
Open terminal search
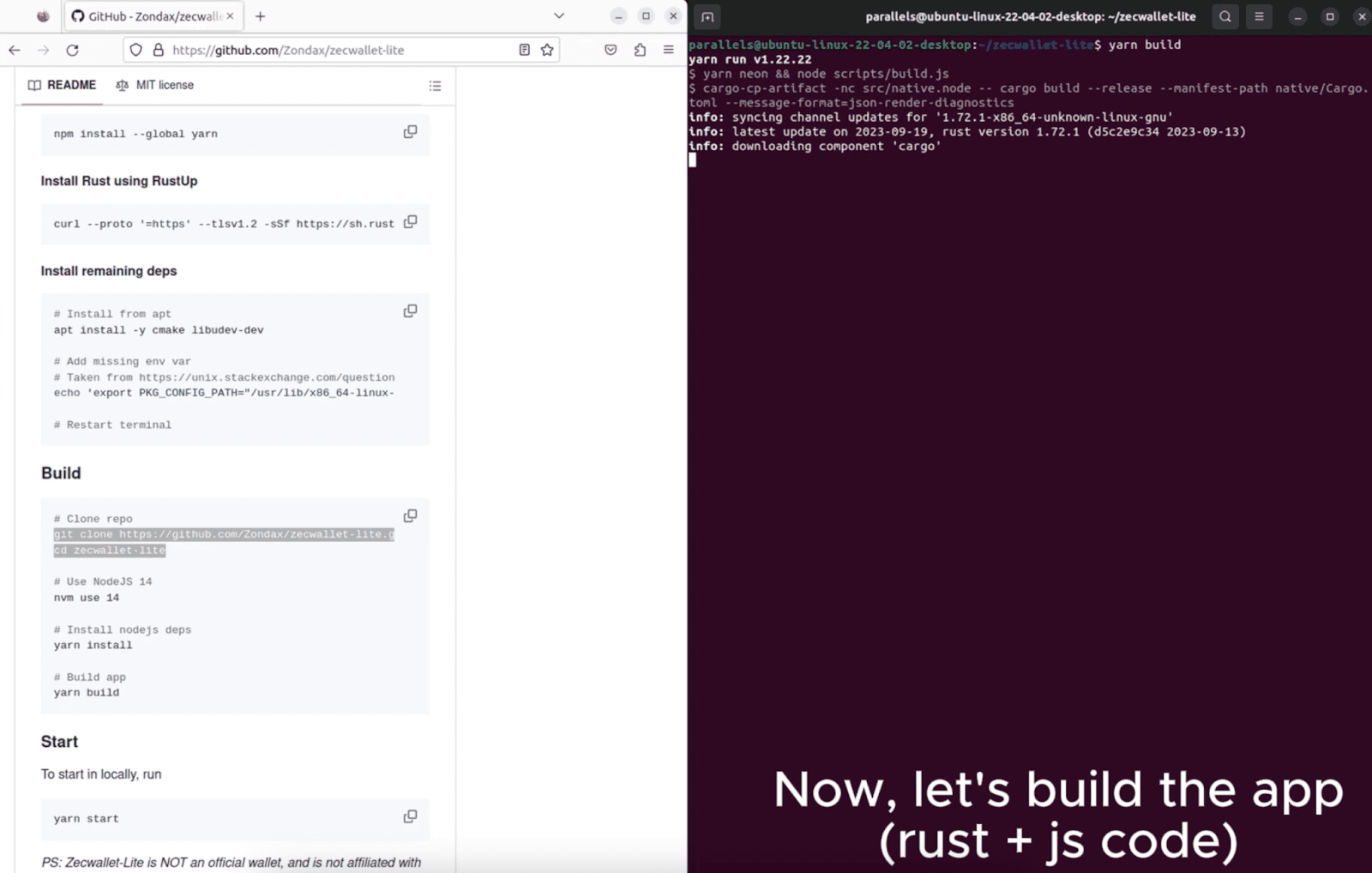coord(1225,16)
